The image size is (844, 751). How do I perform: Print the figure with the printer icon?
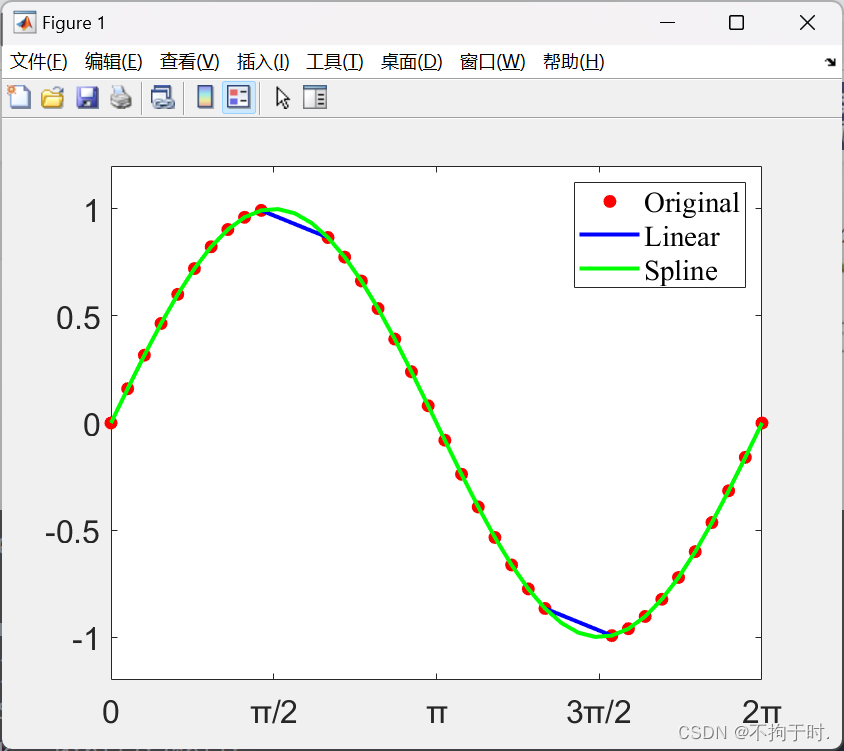121,97
